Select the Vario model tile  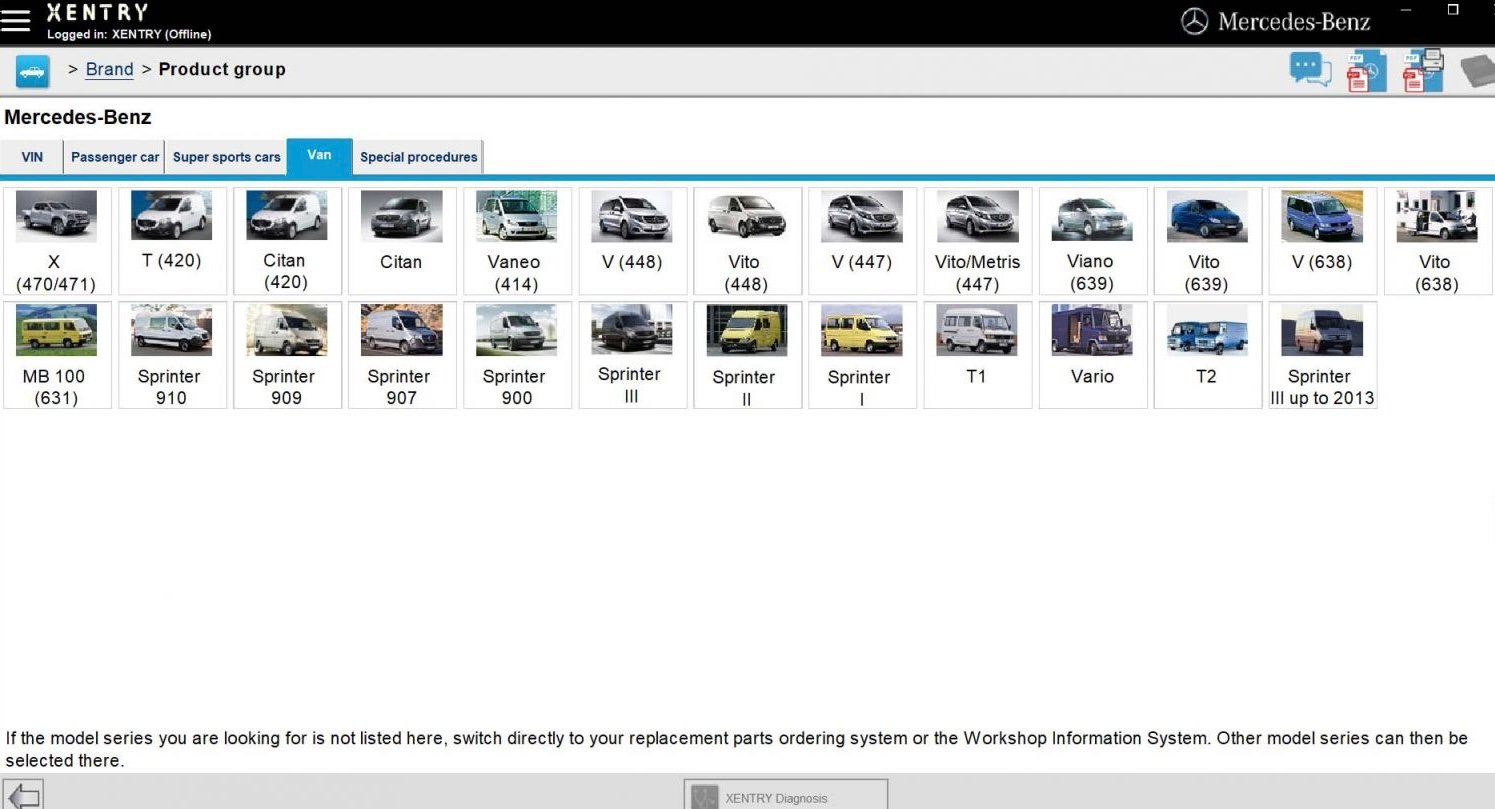click(x=1092, y=355)
